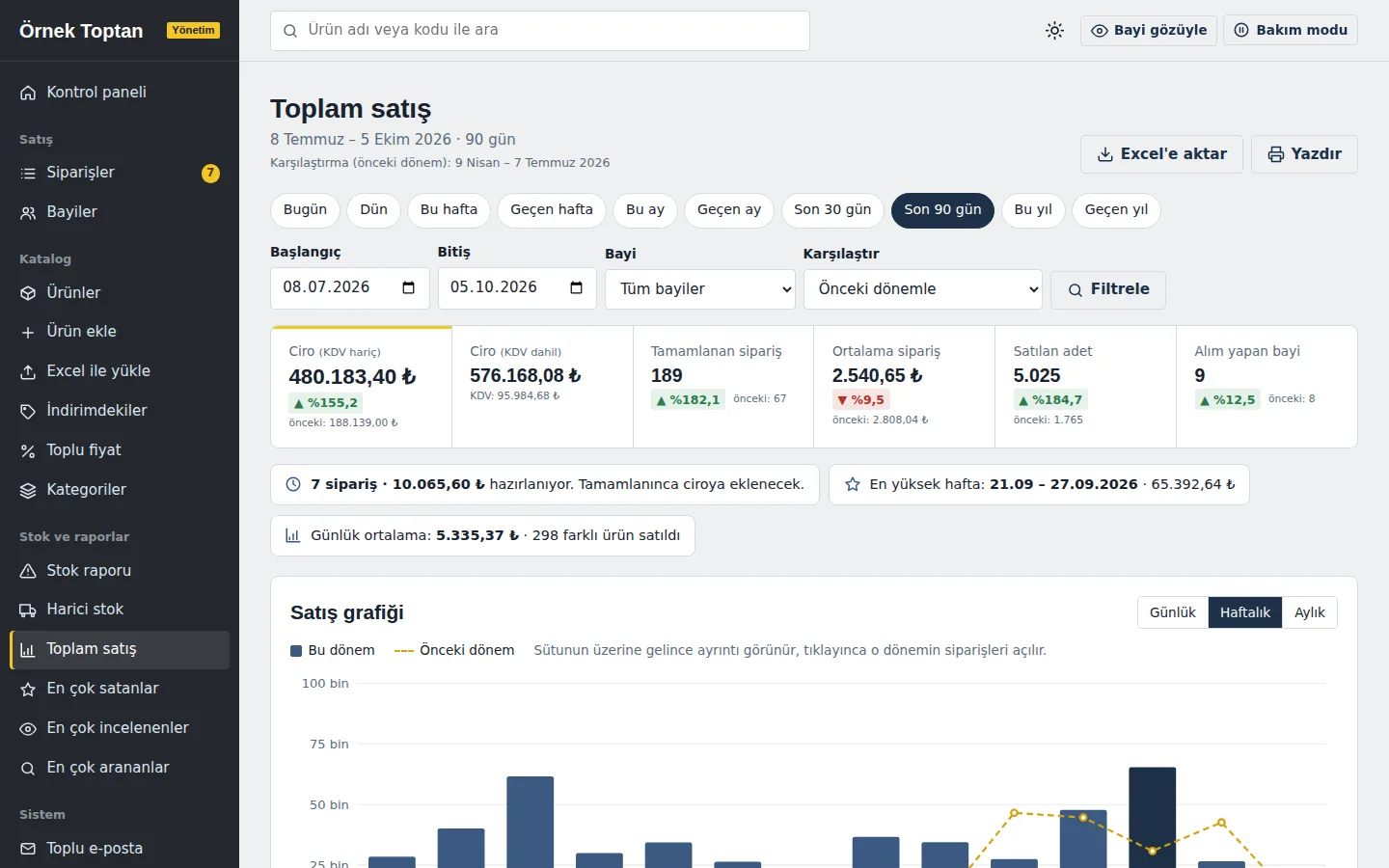This screenshot has height=868, width=1389.
Task: Click the Bu dönem legend color swatch
Action: (296, 651)
